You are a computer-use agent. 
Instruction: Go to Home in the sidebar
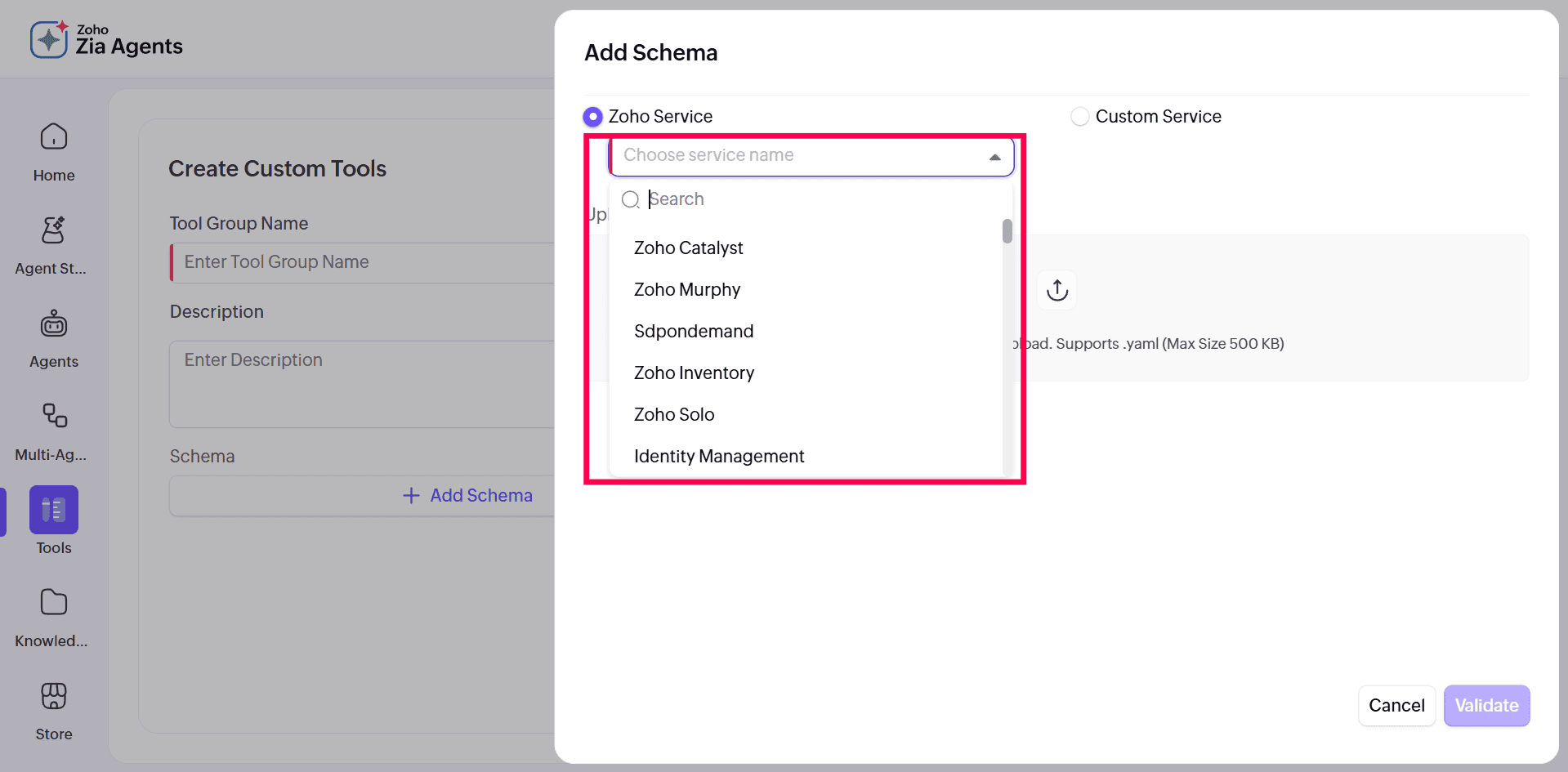pyautogui.click(x=54, y=152)
